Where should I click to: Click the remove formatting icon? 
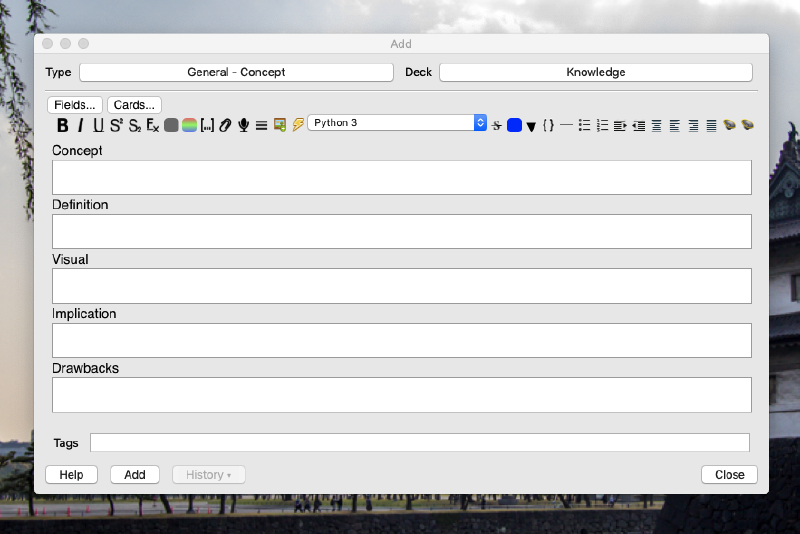click(x=152, y=125)
